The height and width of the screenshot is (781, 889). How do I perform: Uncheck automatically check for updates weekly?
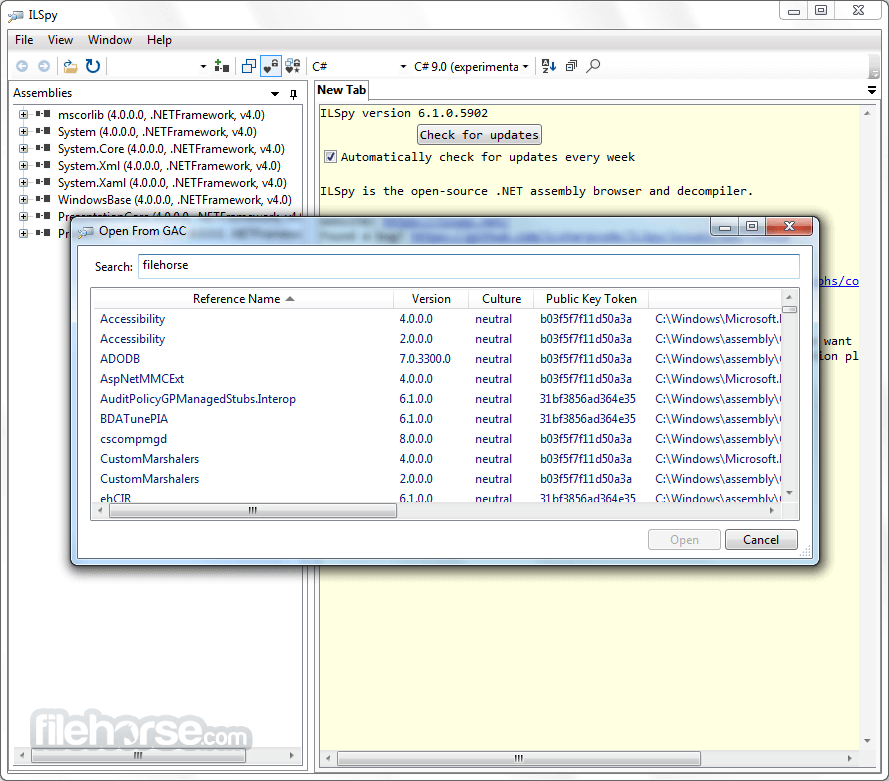[330, 157]
